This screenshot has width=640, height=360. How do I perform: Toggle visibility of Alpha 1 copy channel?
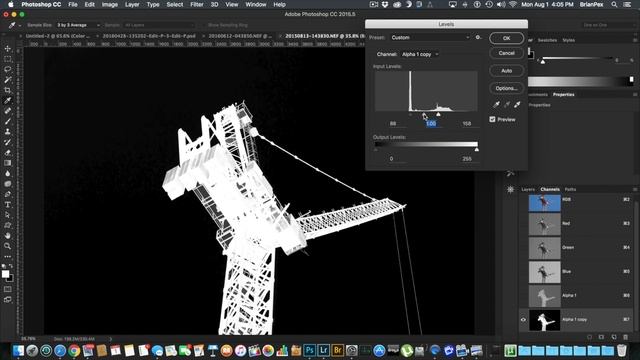coord(523,320)
